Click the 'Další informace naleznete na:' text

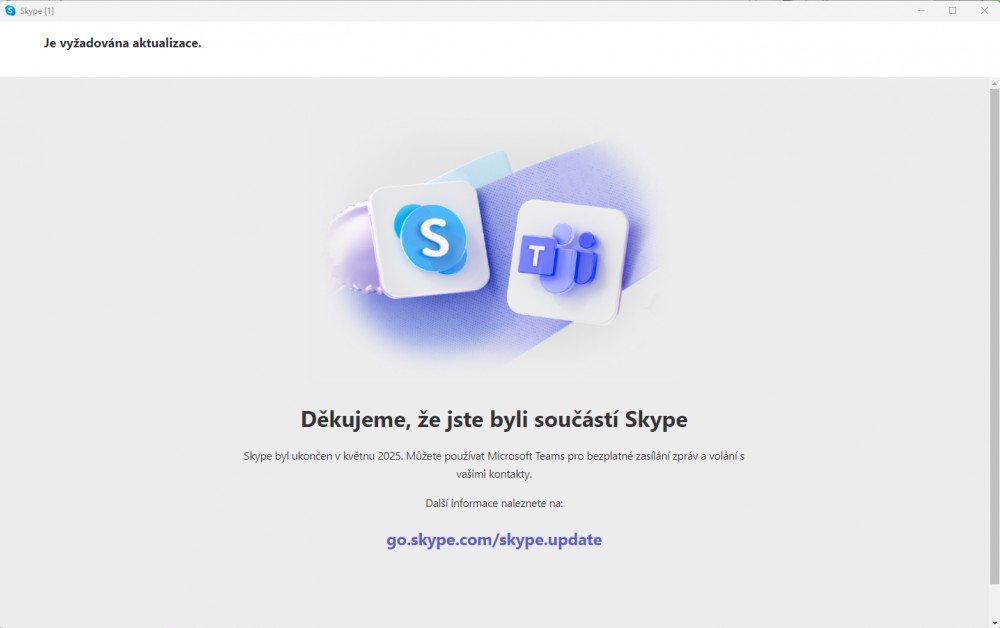click(x=494, y=503)
